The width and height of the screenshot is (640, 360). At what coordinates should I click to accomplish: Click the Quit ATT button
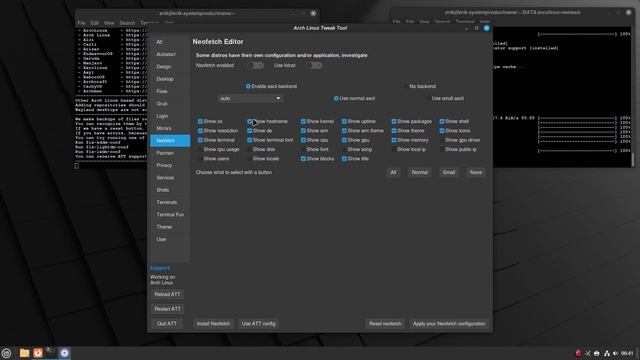(167, 324)
